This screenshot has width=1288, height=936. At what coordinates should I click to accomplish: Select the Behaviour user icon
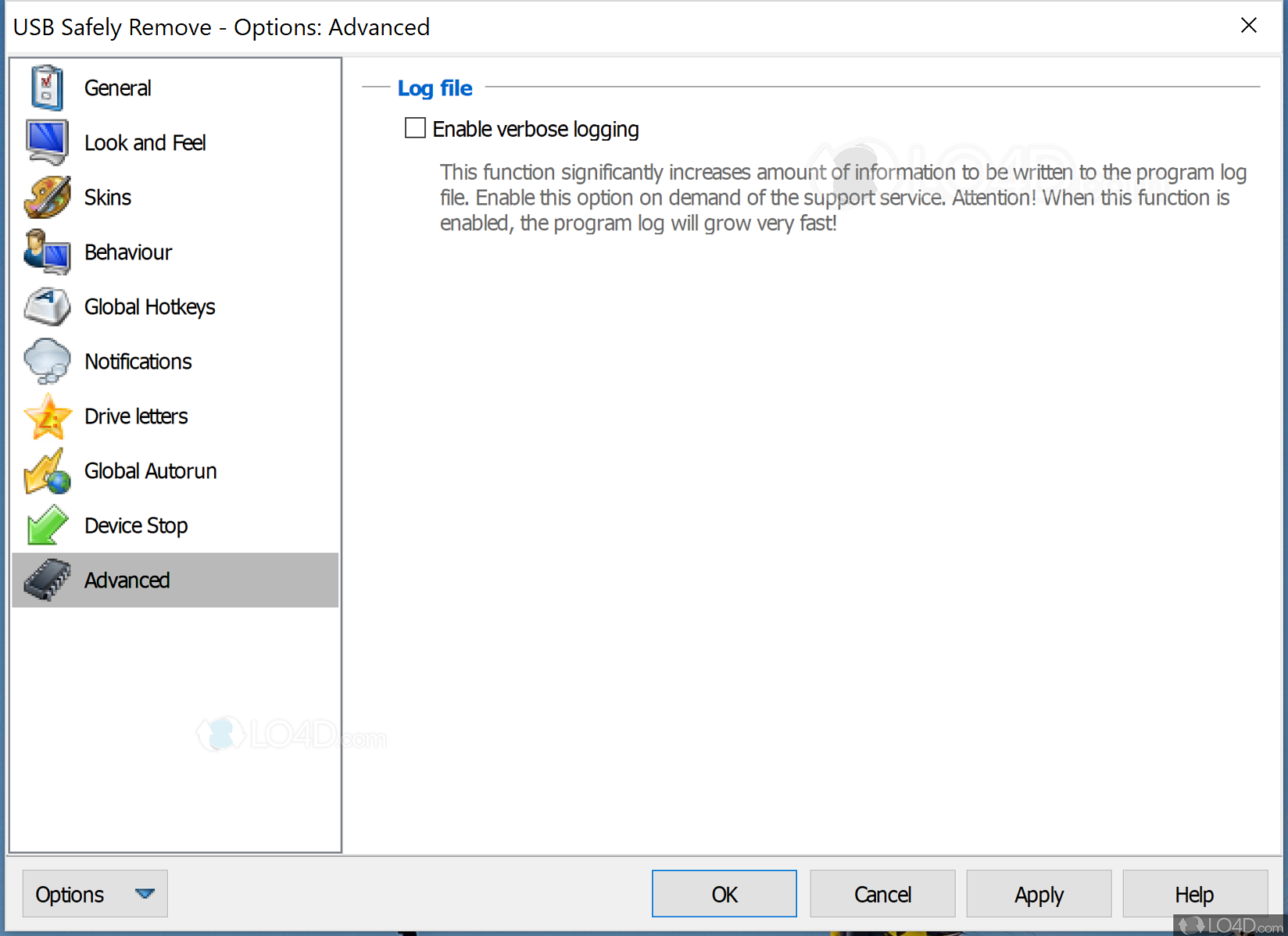point(46,252)
